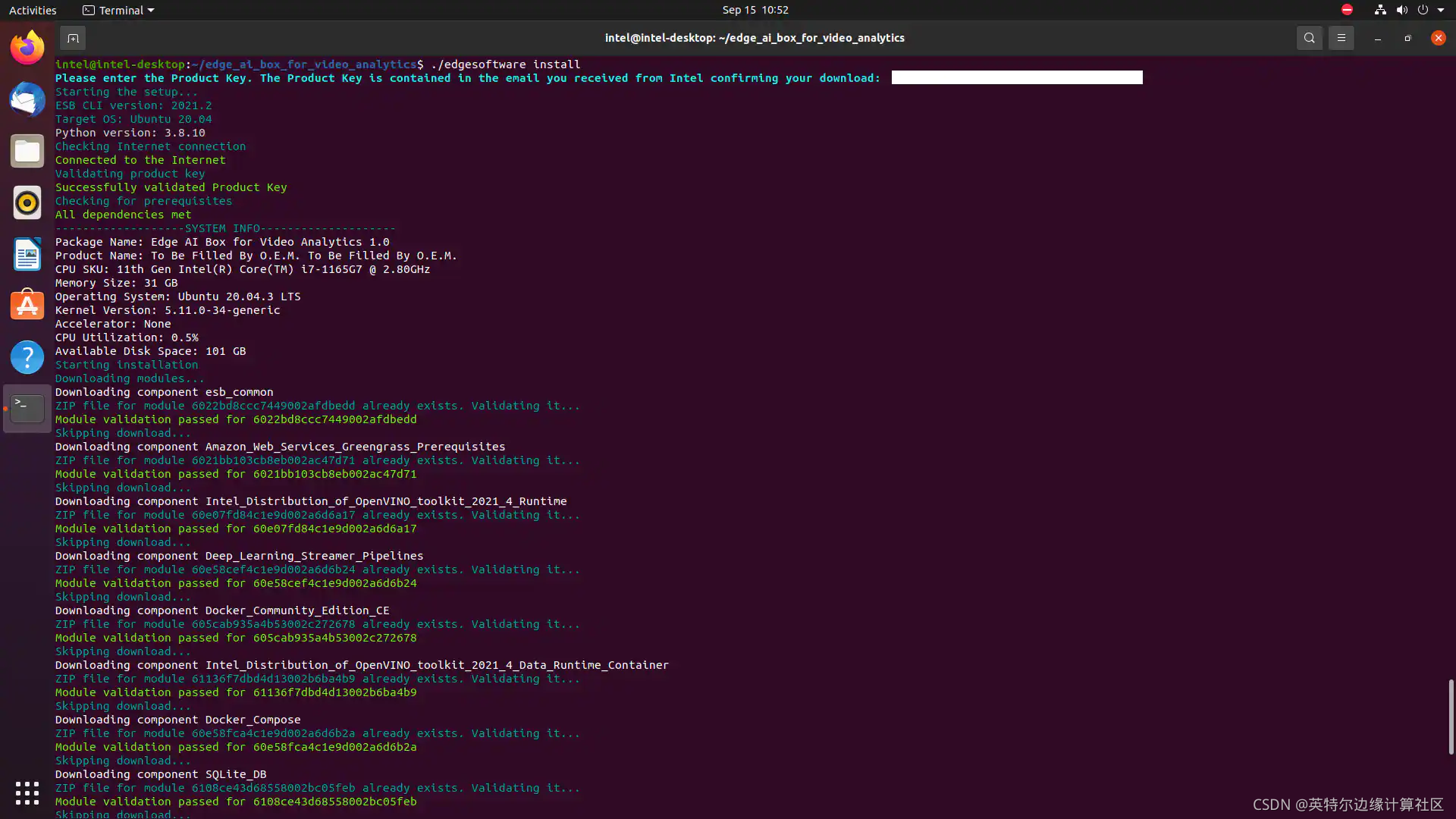Click 'Downloading component Deep_Learning_Streamer_Pipelines' line
The width and height of the screenshot is (1456, 819).
coord(239,556)
